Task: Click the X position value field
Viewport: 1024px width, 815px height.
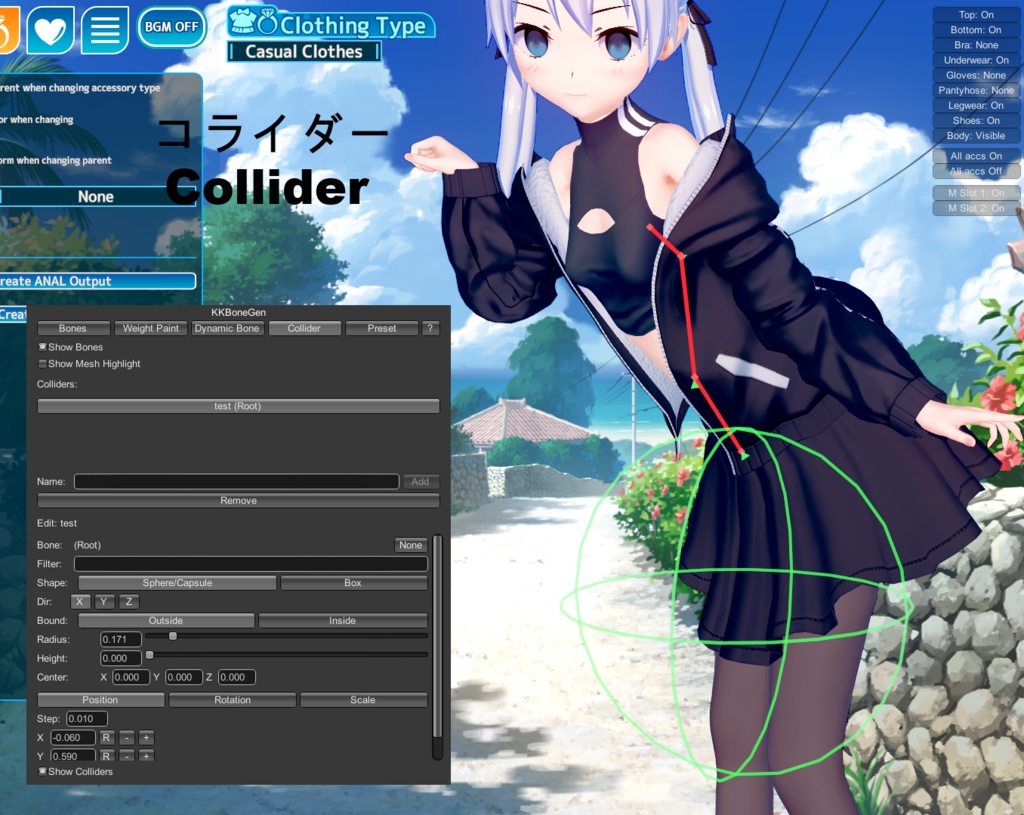Action: 73,738
